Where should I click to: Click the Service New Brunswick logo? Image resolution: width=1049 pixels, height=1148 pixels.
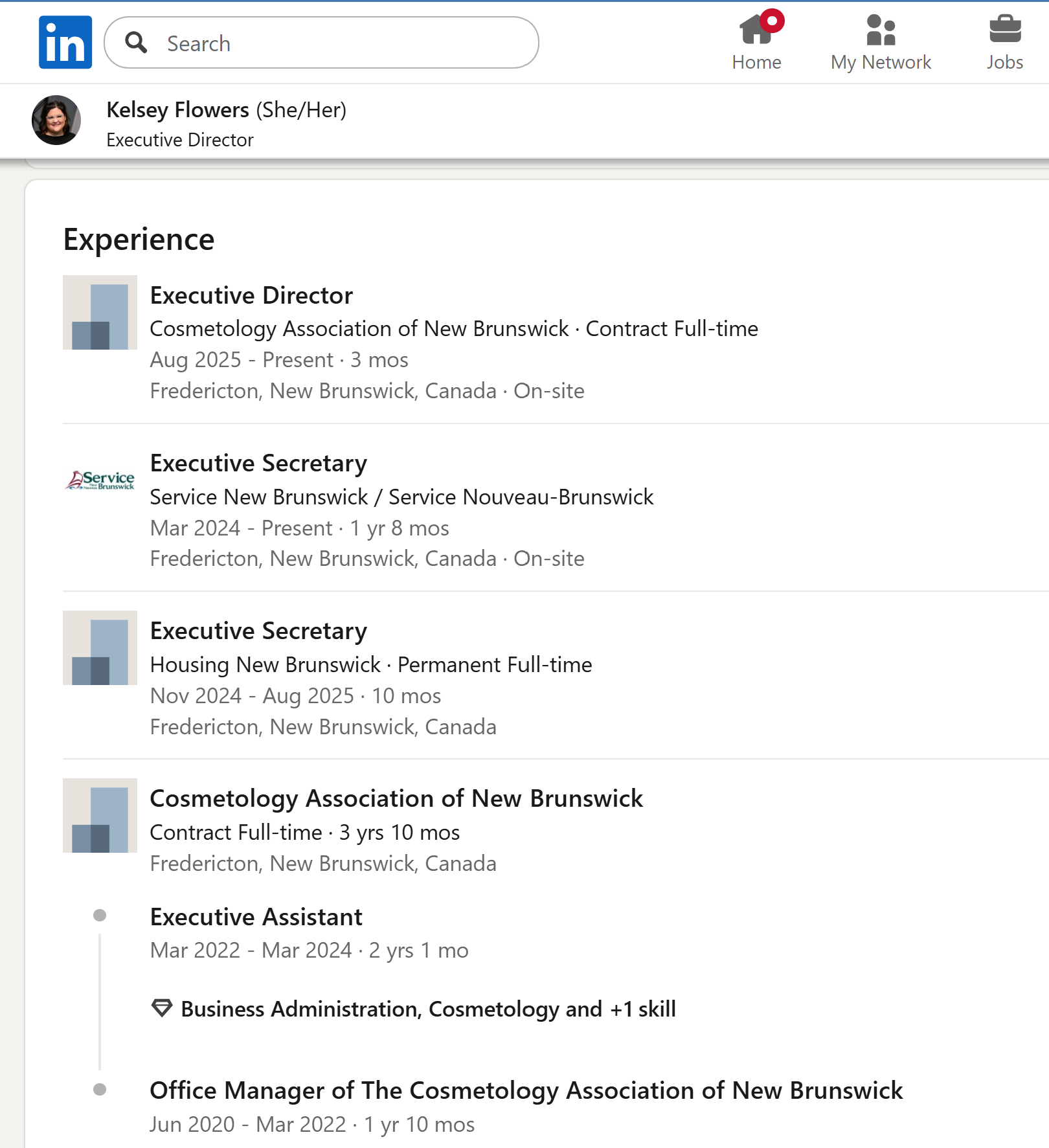(x=100, y=480)
